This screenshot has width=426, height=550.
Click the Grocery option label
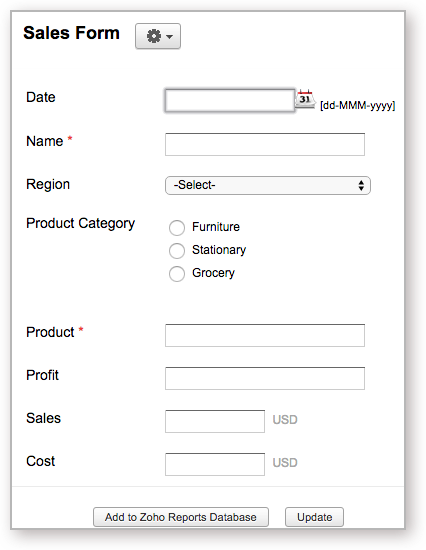pyautogui.click(x=213, y=273)
